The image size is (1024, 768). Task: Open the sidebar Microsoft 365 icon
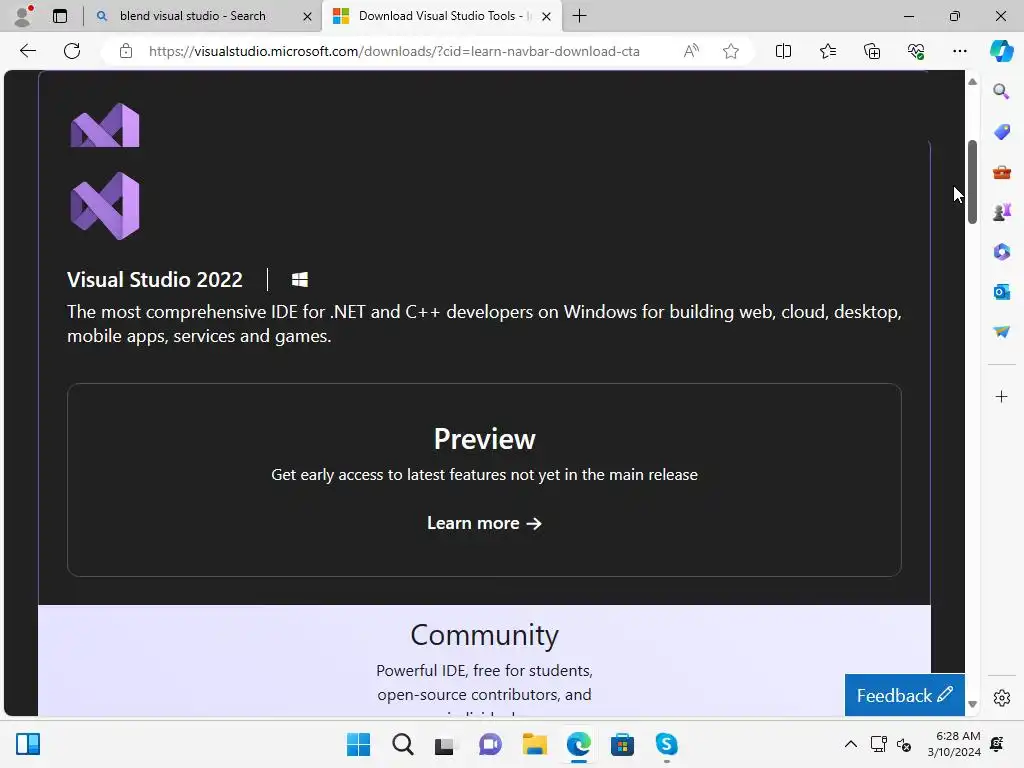coord(1001,252)
